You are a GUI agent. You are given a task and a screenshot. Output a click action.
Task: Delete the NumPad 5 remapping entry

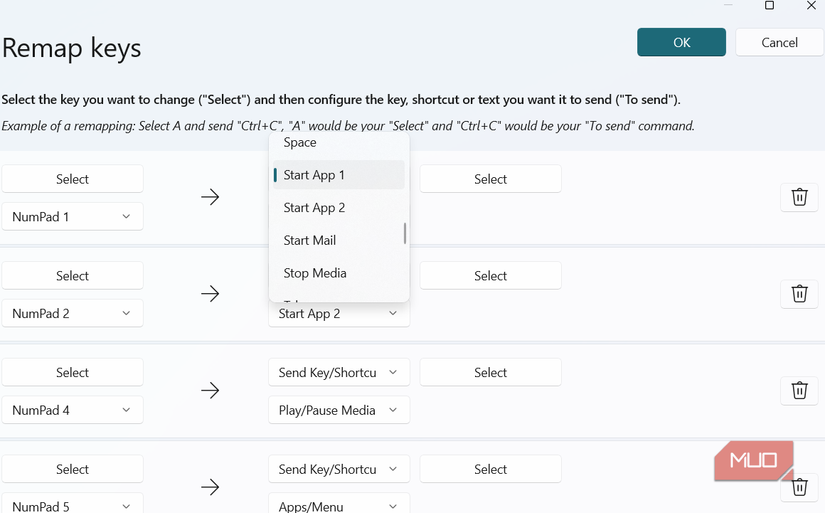pyautogui.click(x=799, y=487)
